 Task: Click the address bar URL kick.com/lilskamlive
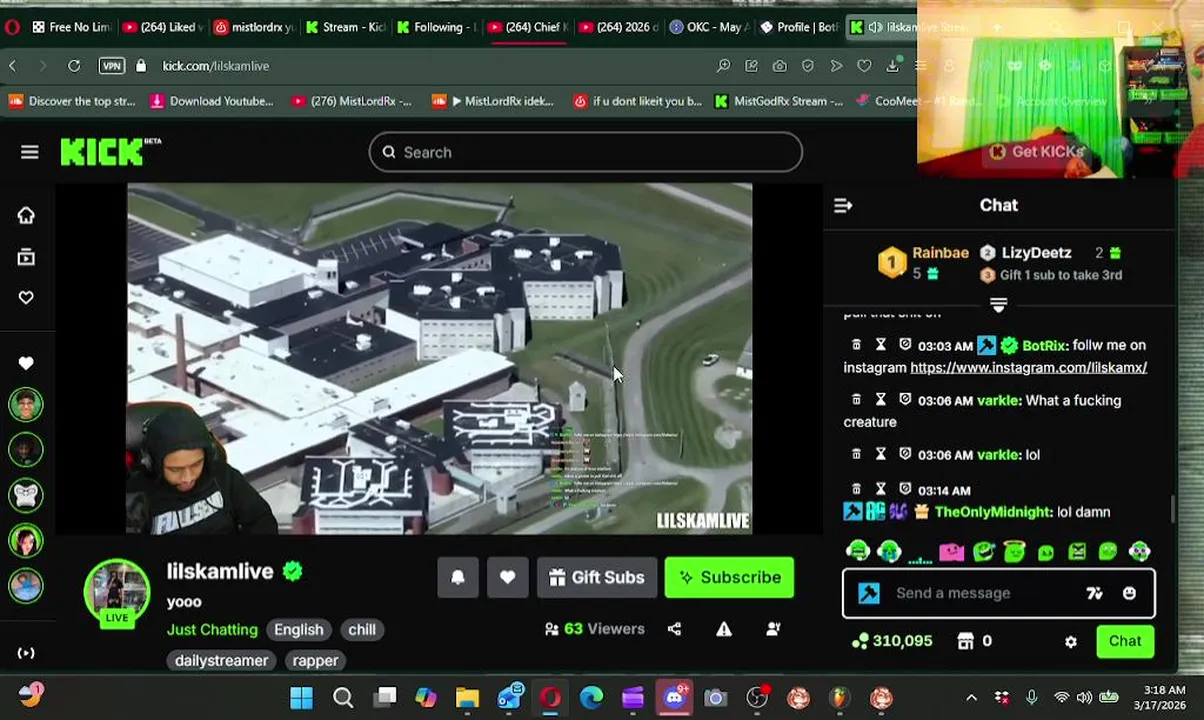216,66
